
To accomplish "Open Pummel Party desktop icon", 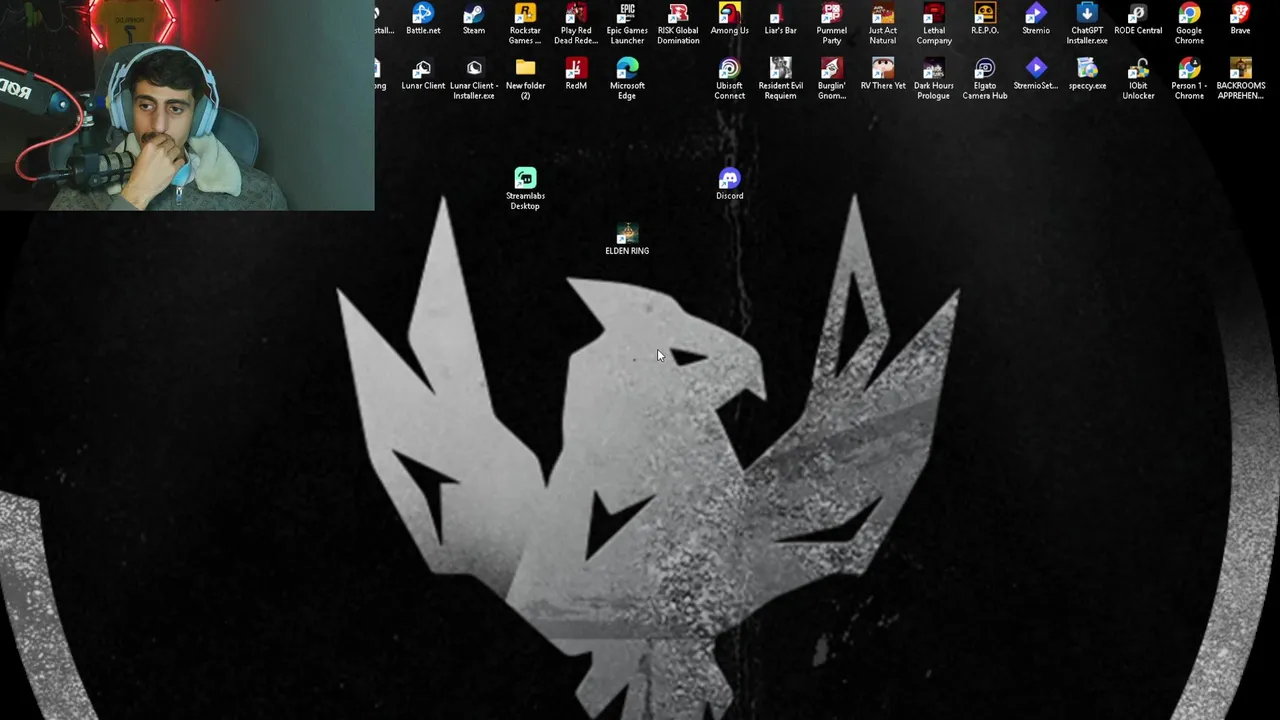I will click(831, 24).
